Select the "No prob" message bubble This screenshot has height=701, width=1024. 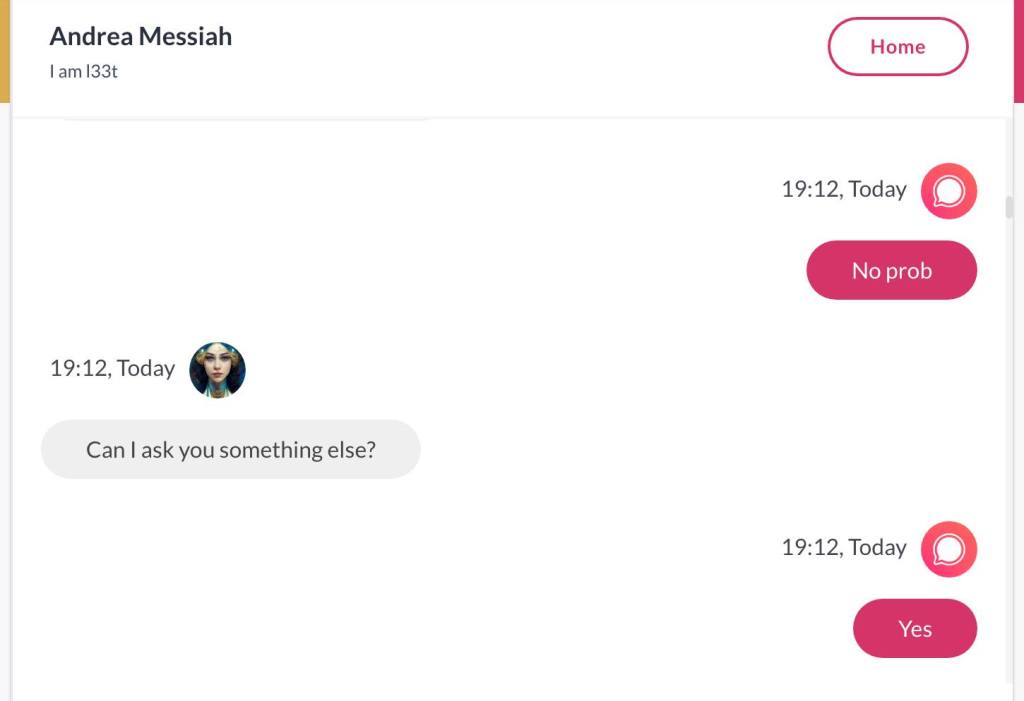pyautogui.click(x=891, y=270)
